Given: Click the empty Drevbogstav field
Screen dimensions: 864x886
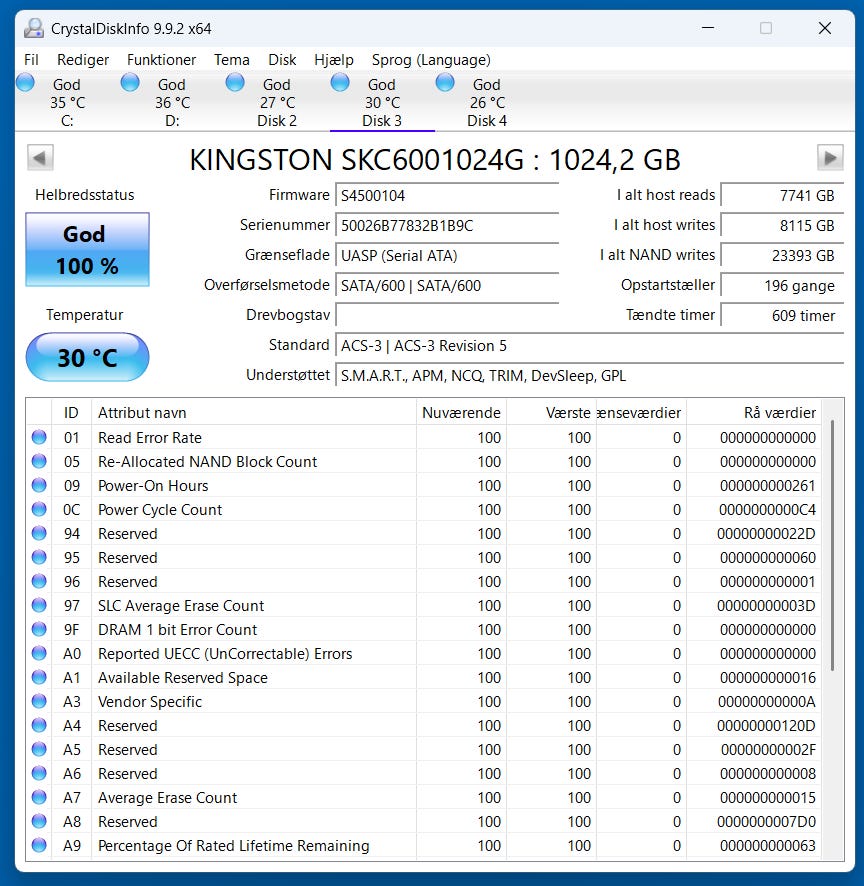Looking at the screenshot, I should click(x=447, y=315).
